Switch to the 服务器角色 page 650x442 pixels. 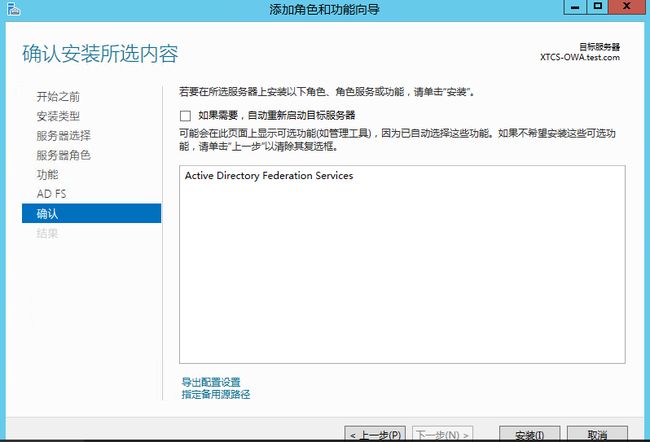coord(63,155)
